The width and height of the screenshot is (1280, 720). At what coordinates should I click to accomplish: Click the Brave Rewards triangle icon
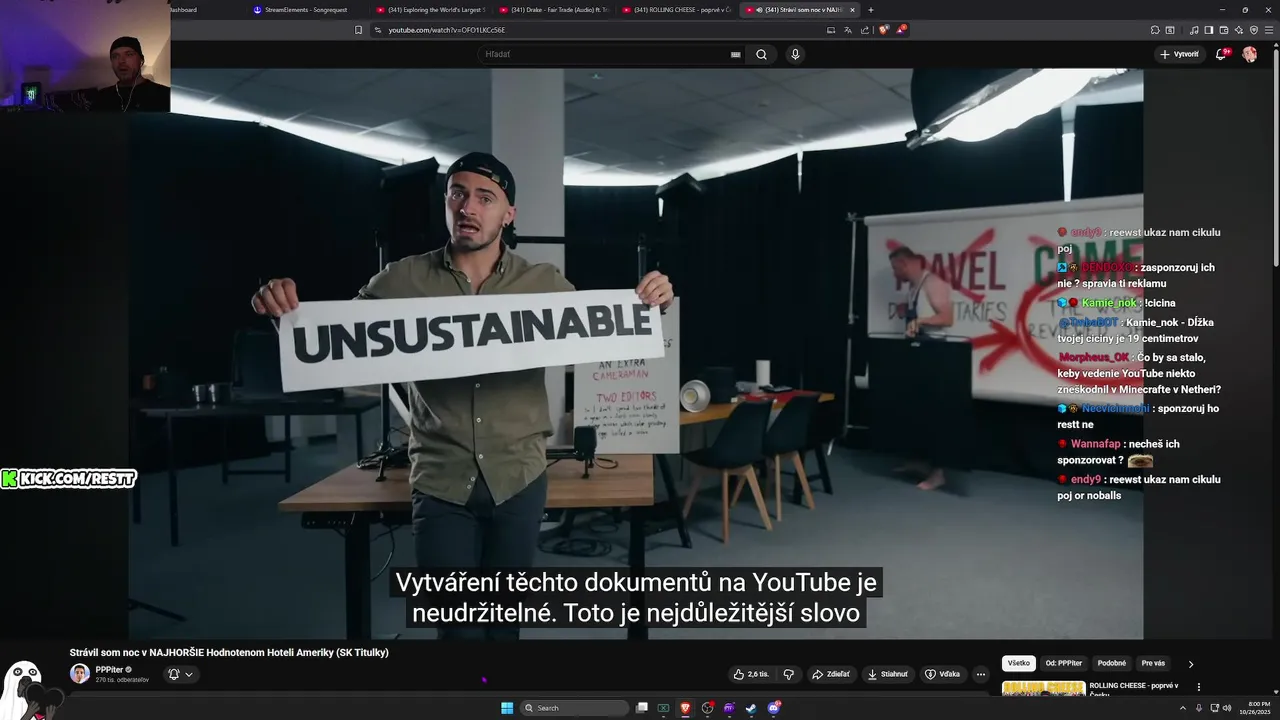[901, 30]
